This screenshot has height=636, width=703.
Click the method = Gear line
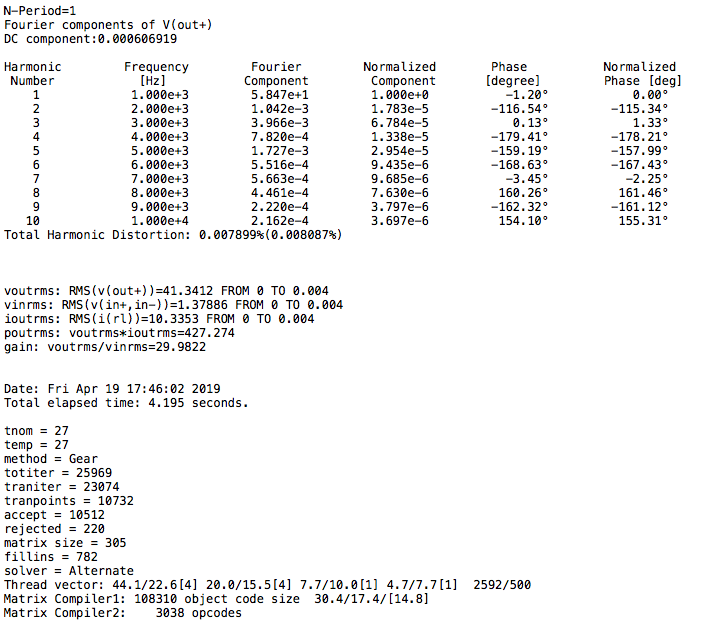[x=51, y=459]
